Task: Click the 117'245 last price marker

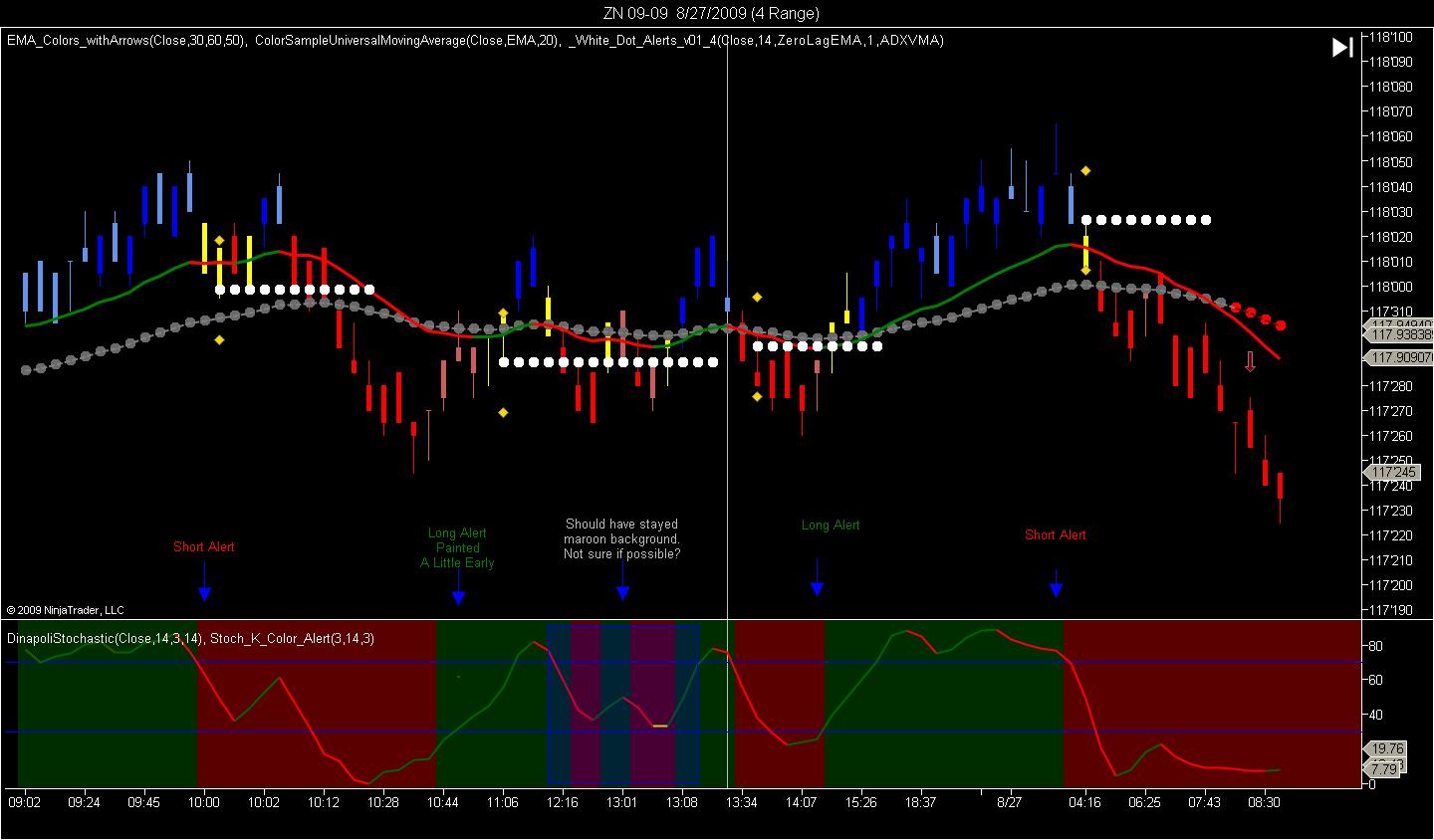Action: [x=1391, y=473]
